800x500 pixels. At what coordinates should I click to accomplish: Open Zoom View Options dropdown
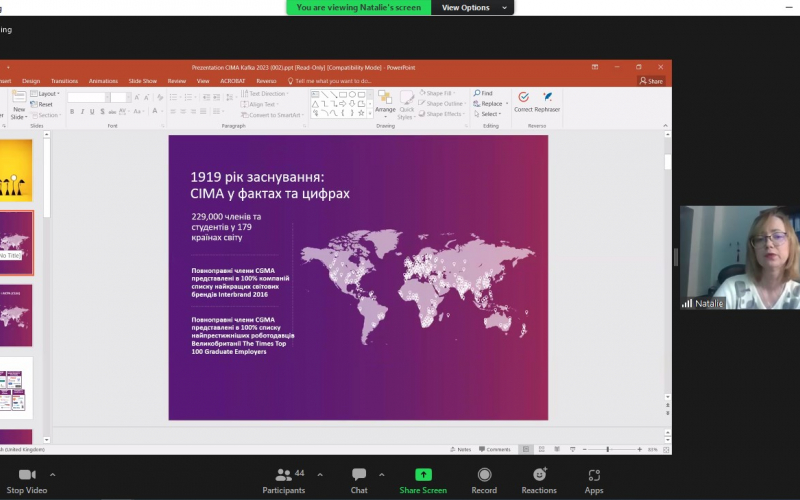tap(472, 7)
